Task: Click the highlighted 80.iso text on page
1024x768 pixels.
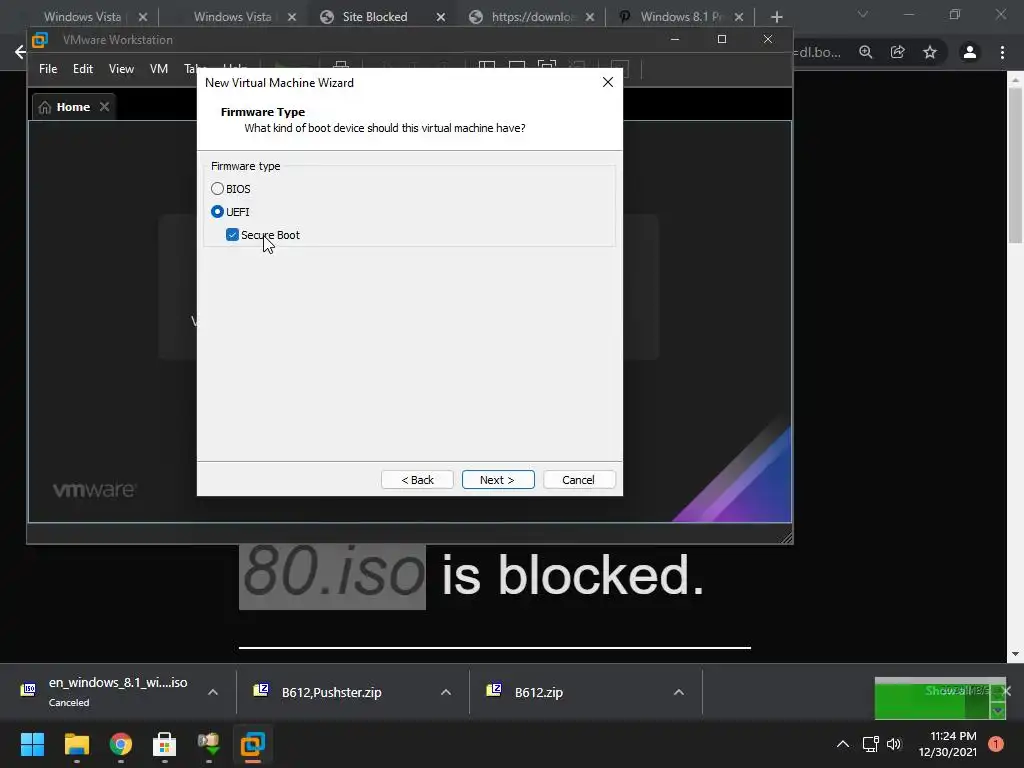Action: (332, 575)
